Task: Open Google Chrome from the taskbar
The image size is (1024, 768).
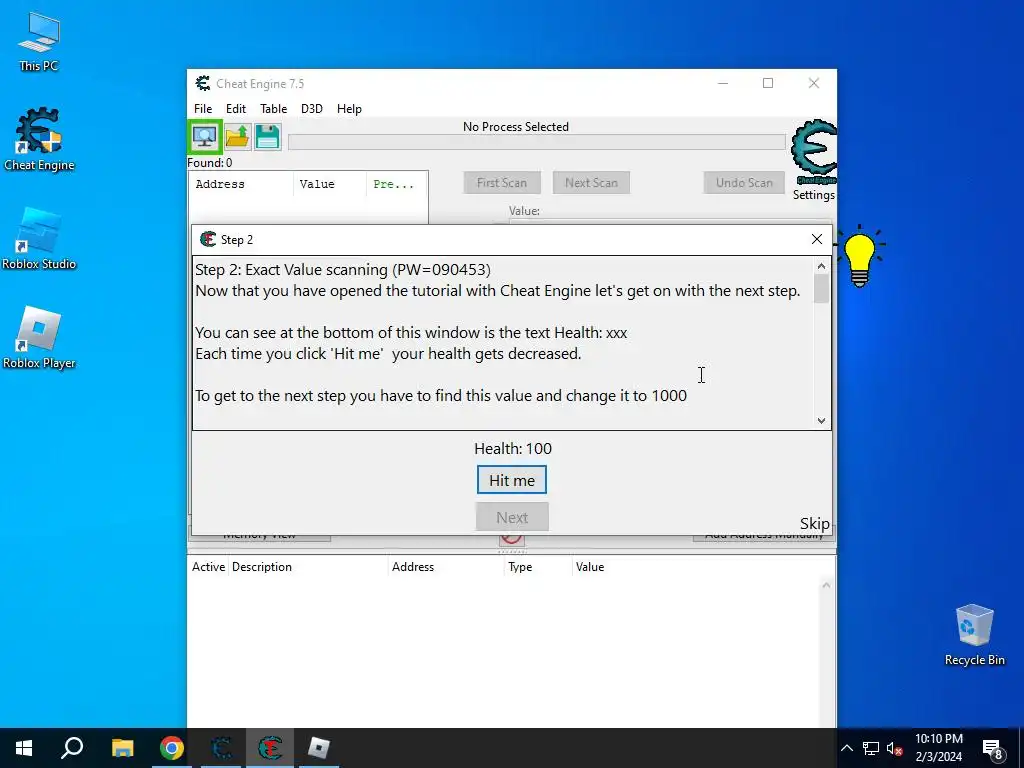Action: [x=172, y=748]
